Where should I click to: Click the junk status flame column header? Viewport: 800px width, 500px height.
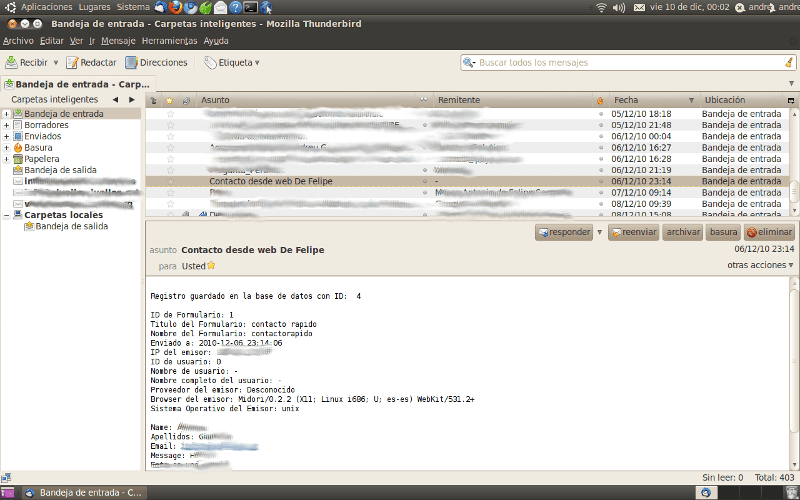pos(600,100)
